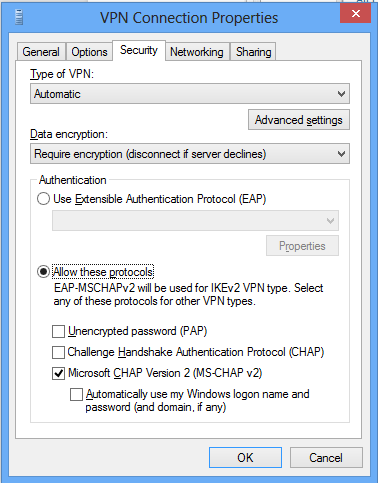Click the EAP Properties button
This screenshot has height=483, width=378.
coord(302,246)
